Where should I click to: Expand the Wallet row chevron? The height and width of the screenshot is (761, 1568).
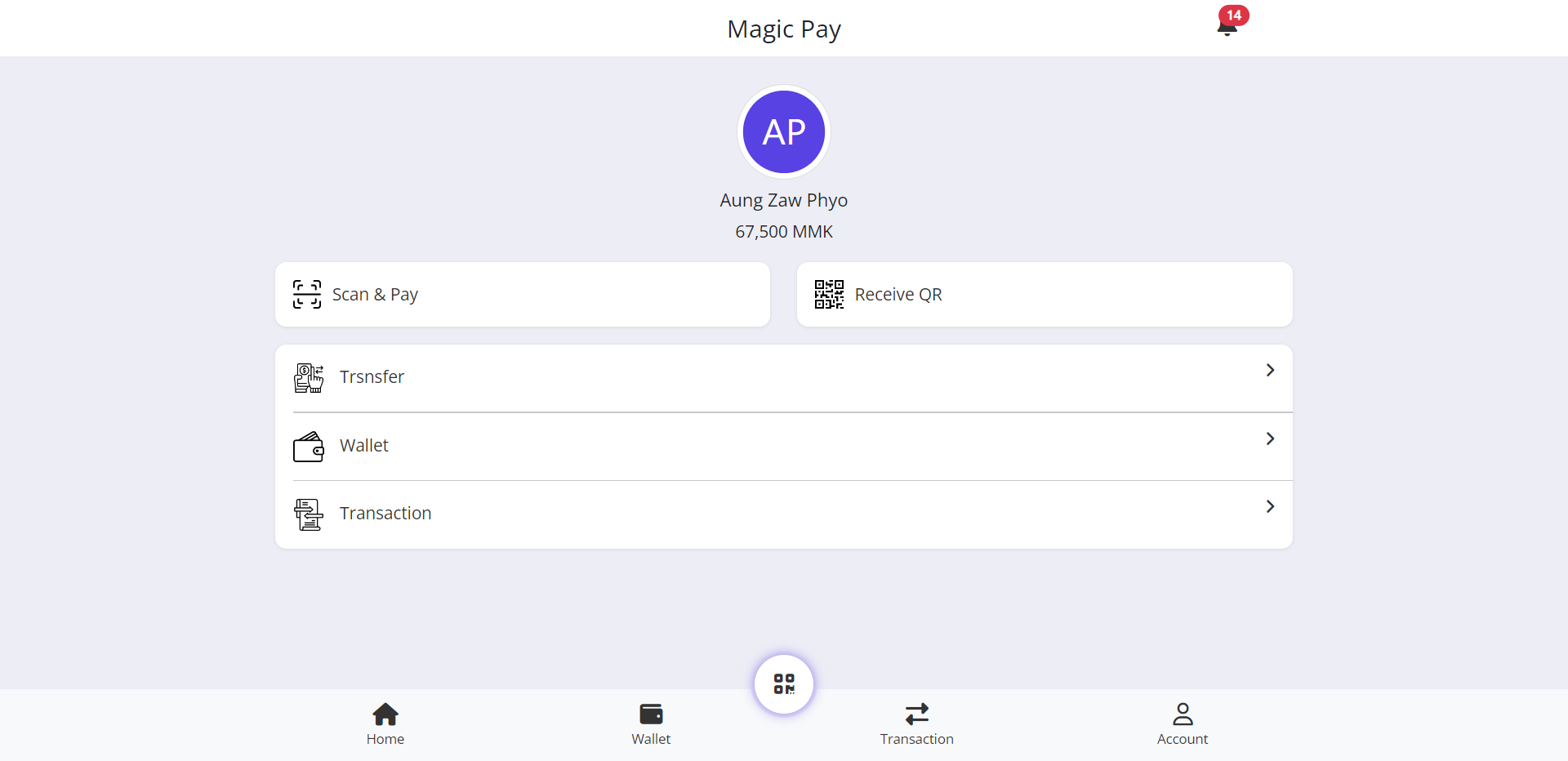tap(1270, 438)
